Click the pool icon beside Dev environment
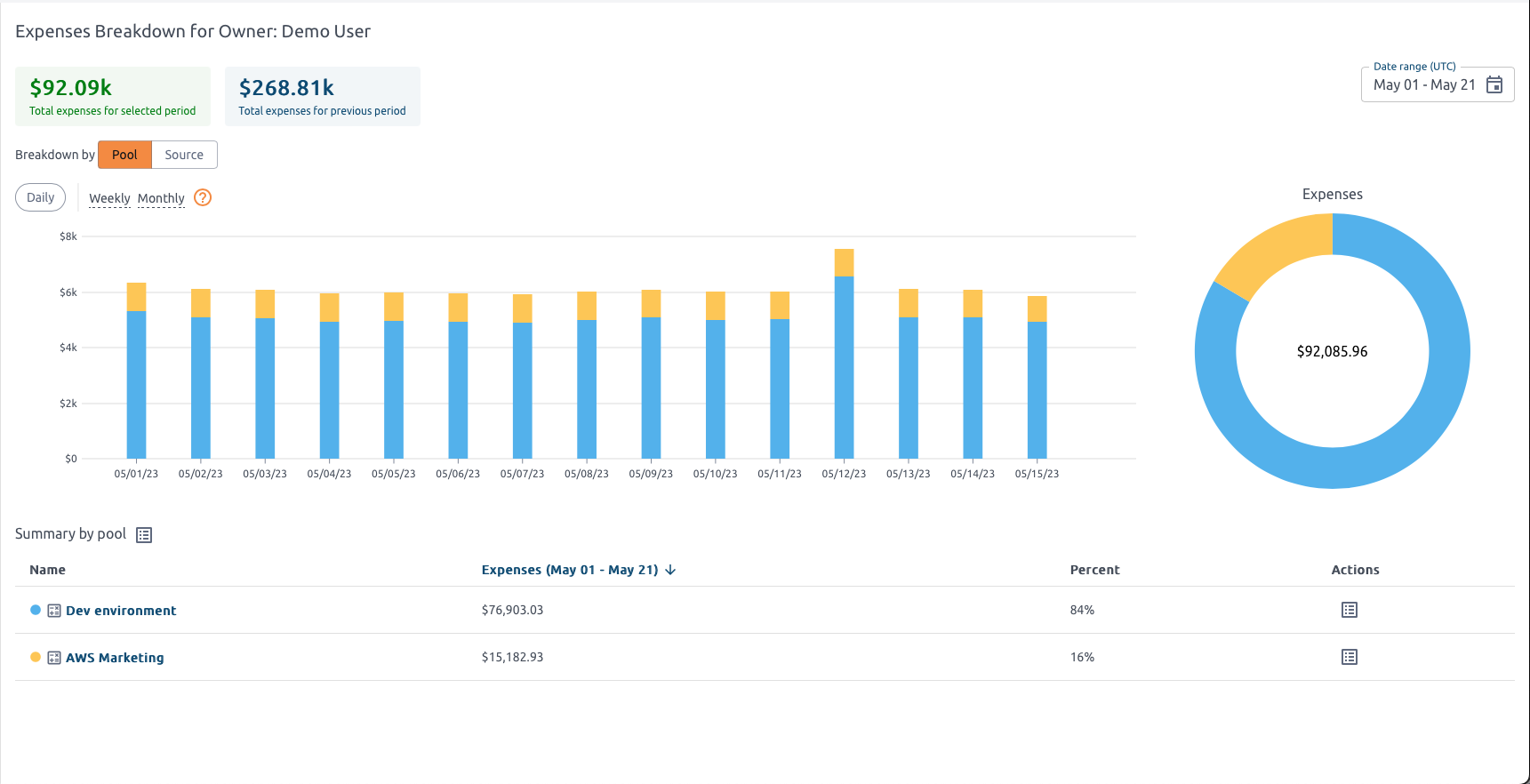 [x=54, y=611]
